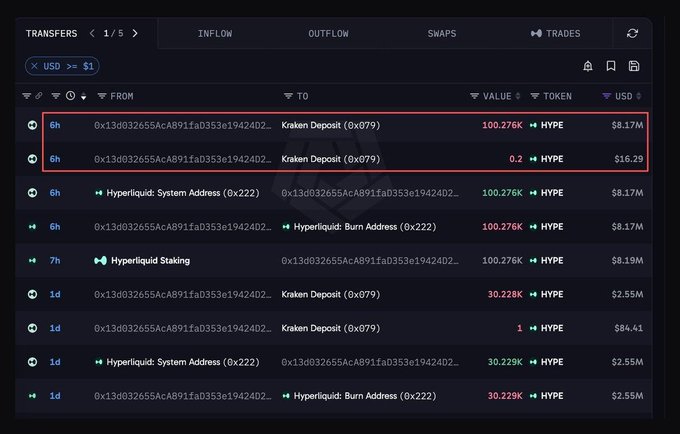Click the $8.19M USD value
The image size is (680, 434).
tap(627, 261)
